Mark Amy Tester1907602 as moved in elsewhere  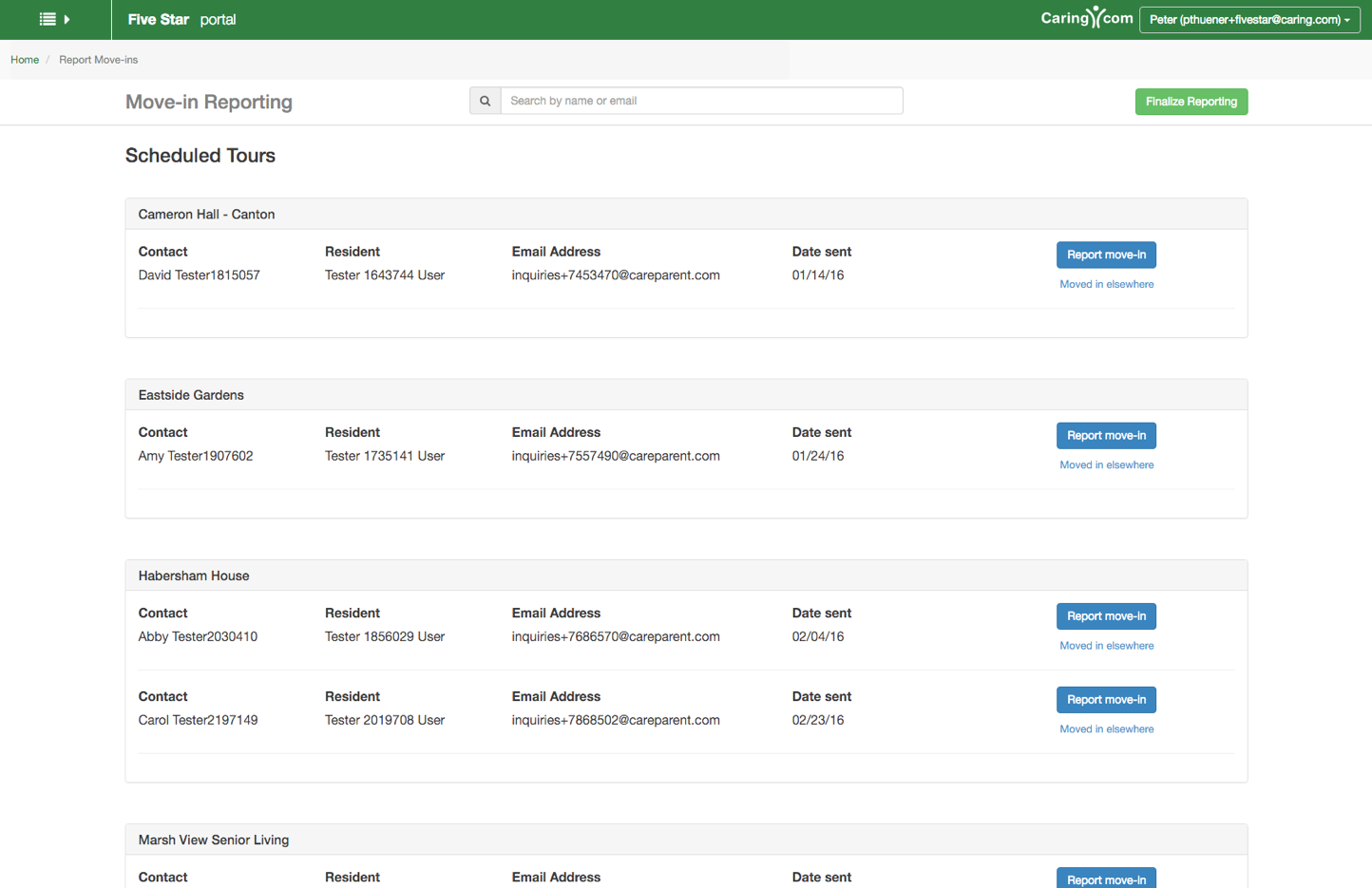click(1106, 464)
